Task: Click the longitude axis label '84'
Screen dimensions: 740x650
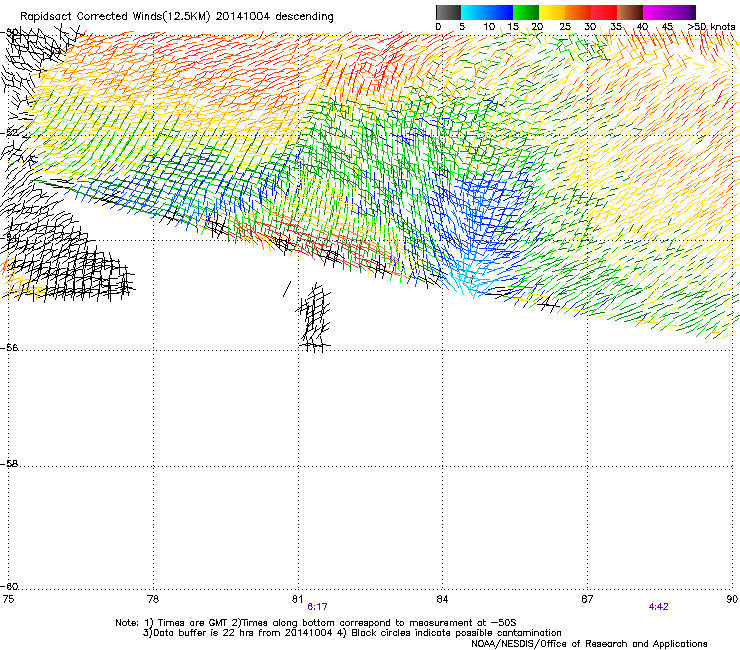Action: (x=442, y=599)
